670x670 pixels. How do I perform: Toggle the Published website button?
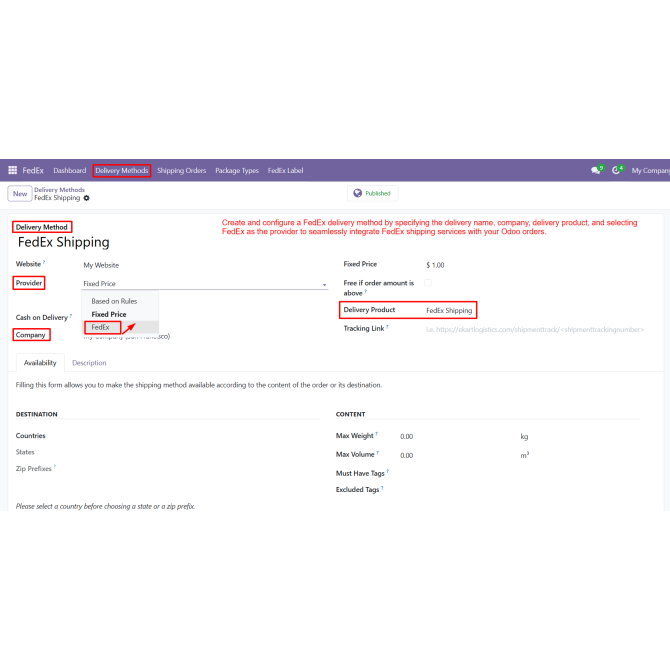[x=373, y=193]
